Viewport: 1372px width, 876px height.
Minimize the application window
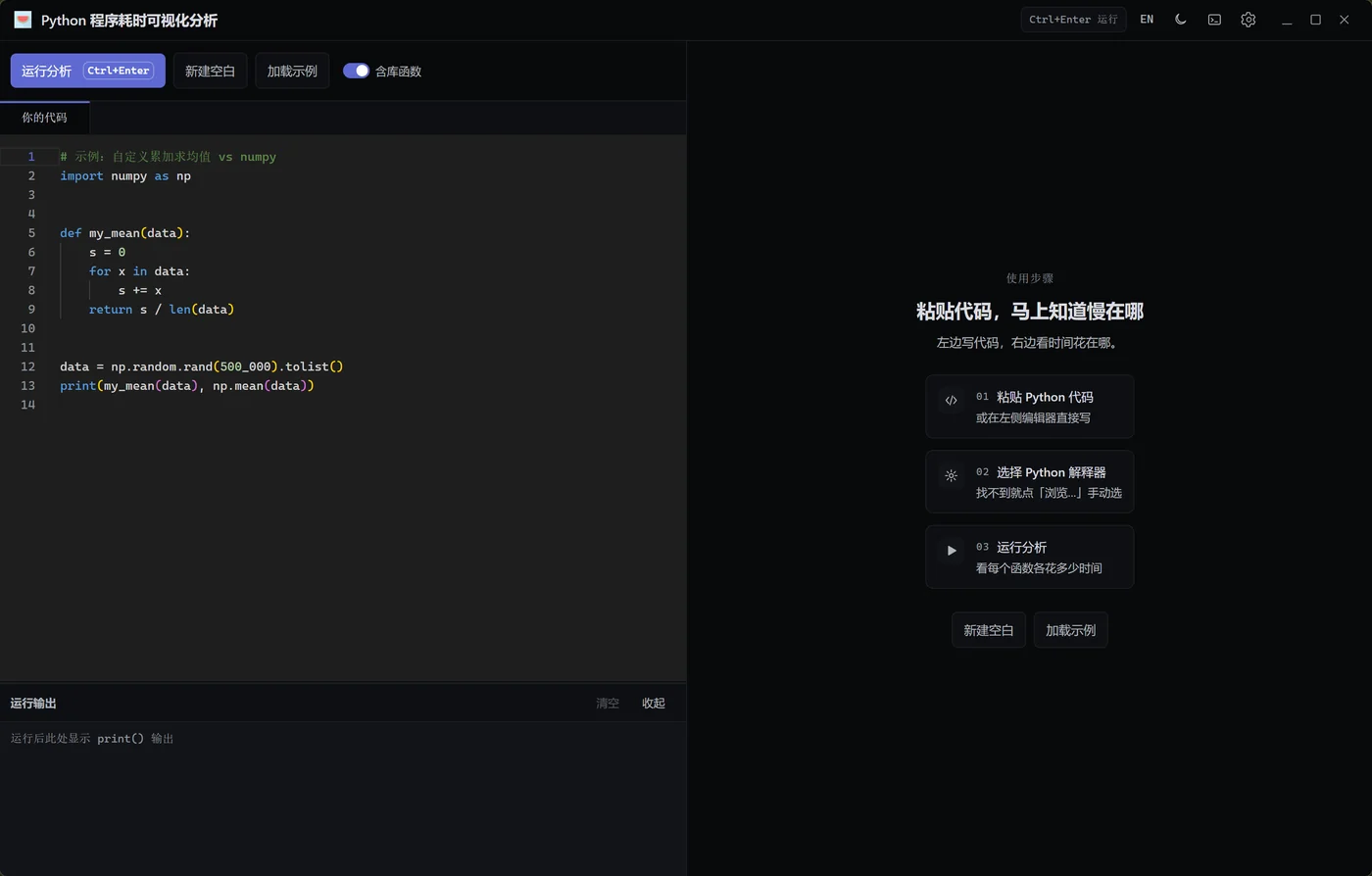(1287, 20)
